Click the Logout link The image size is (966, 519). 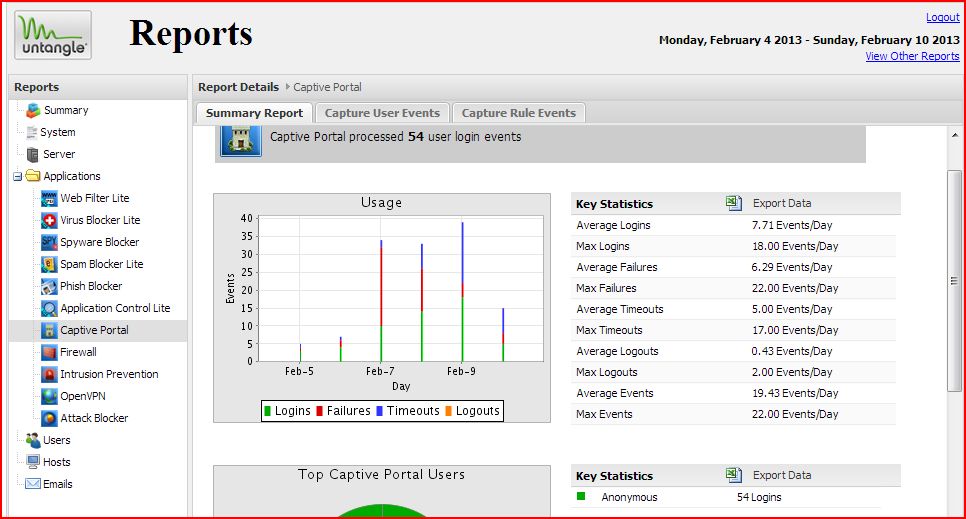[942, 17]
